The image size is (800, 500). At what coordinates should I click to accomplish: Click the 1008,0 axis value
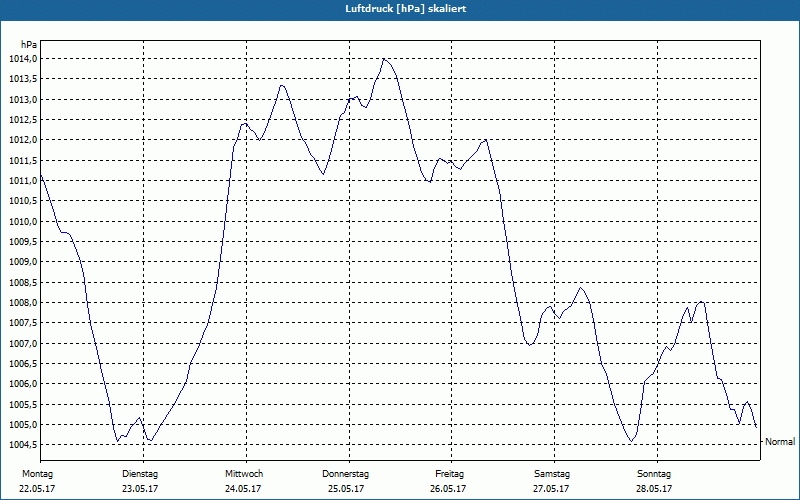pos(23,303)
